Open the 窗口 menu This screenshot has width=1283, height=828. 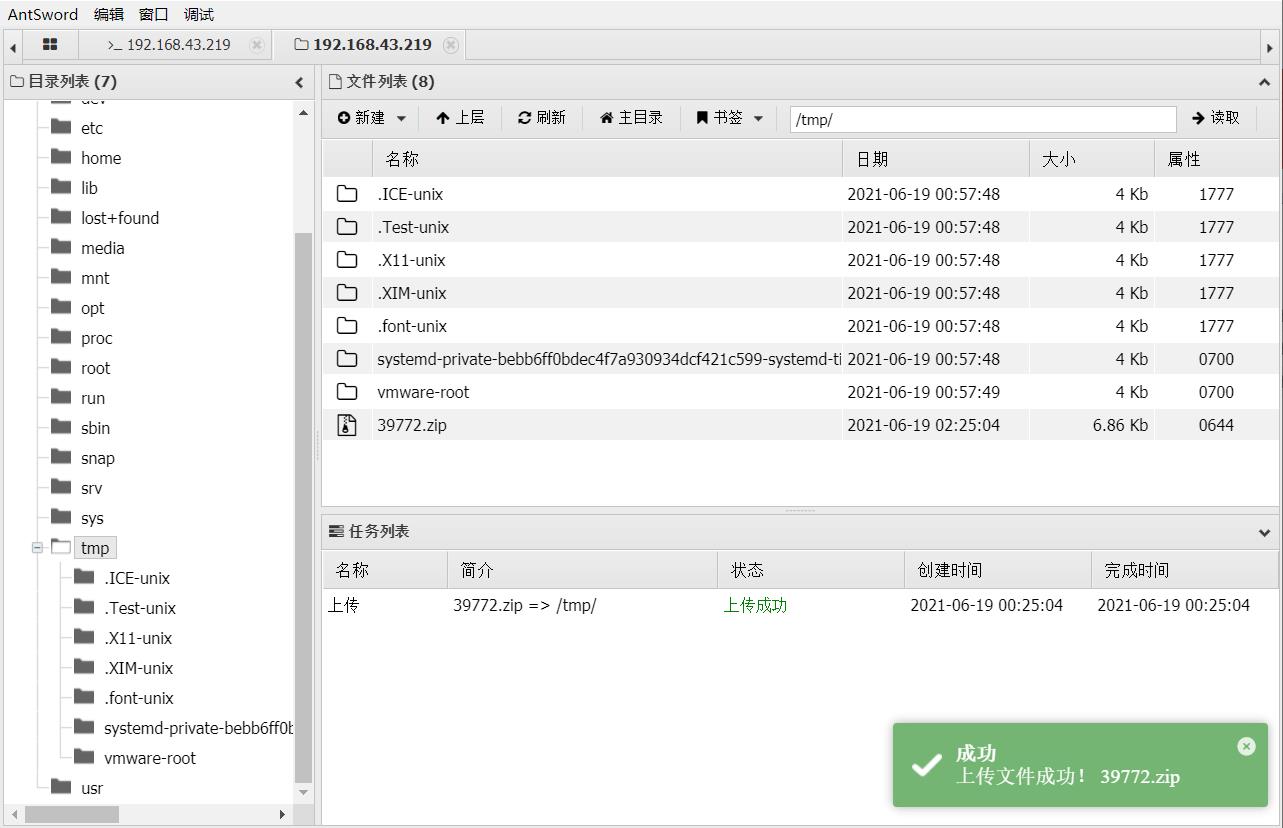point(153,14)
